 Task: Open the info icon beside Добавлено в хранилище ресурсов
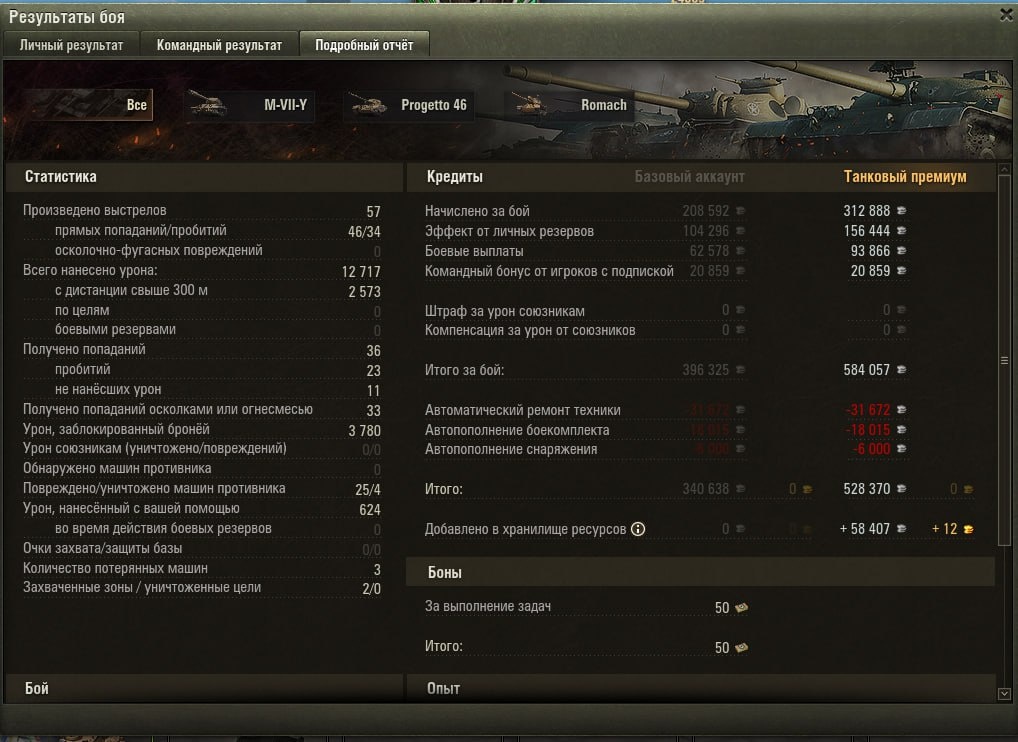pyautogui.click(x=638, y=529)
